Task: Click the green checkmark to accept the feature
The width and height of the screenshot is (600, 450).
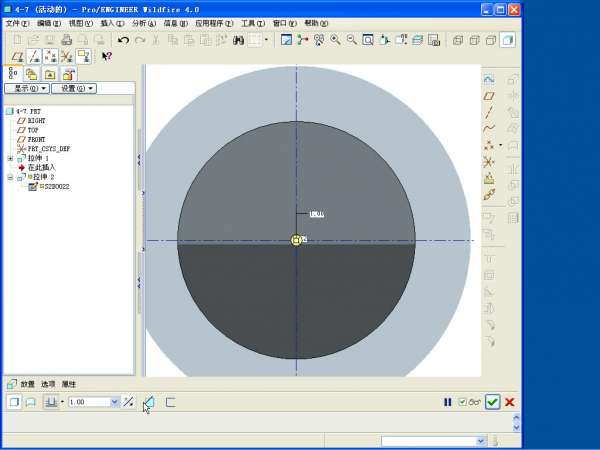Action: click(492, 402)
